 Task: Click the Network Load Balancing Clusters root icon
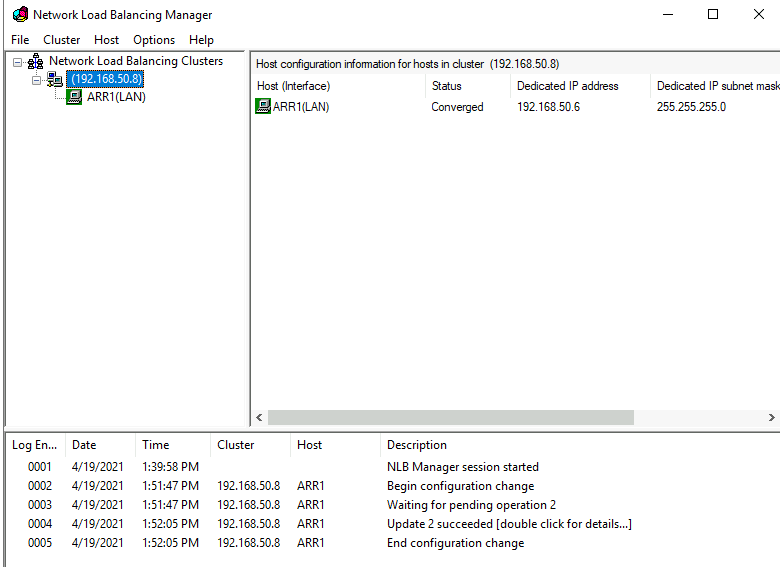(x=35, y=62)
